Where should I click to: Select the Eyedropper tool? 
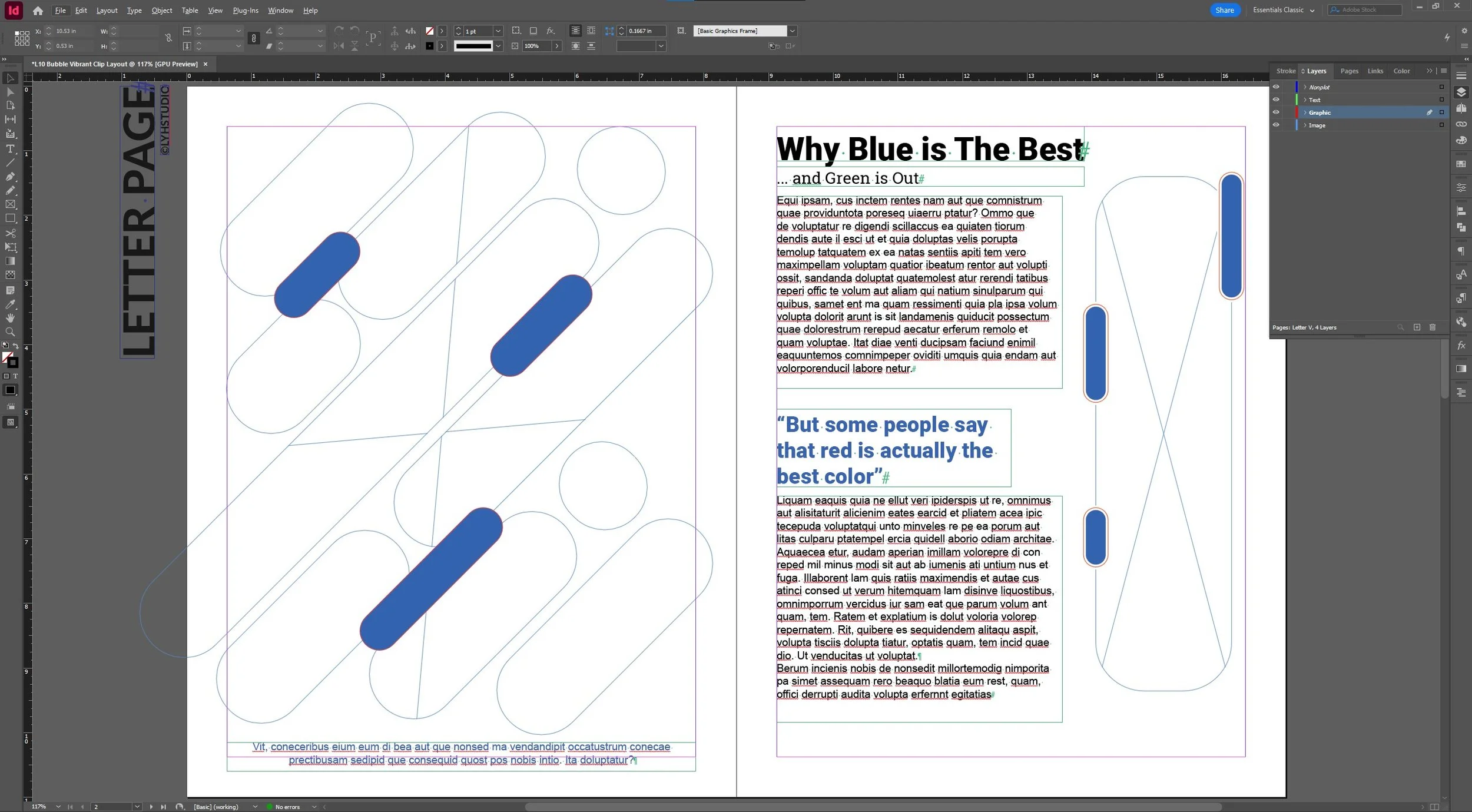[x=10, y=304]
